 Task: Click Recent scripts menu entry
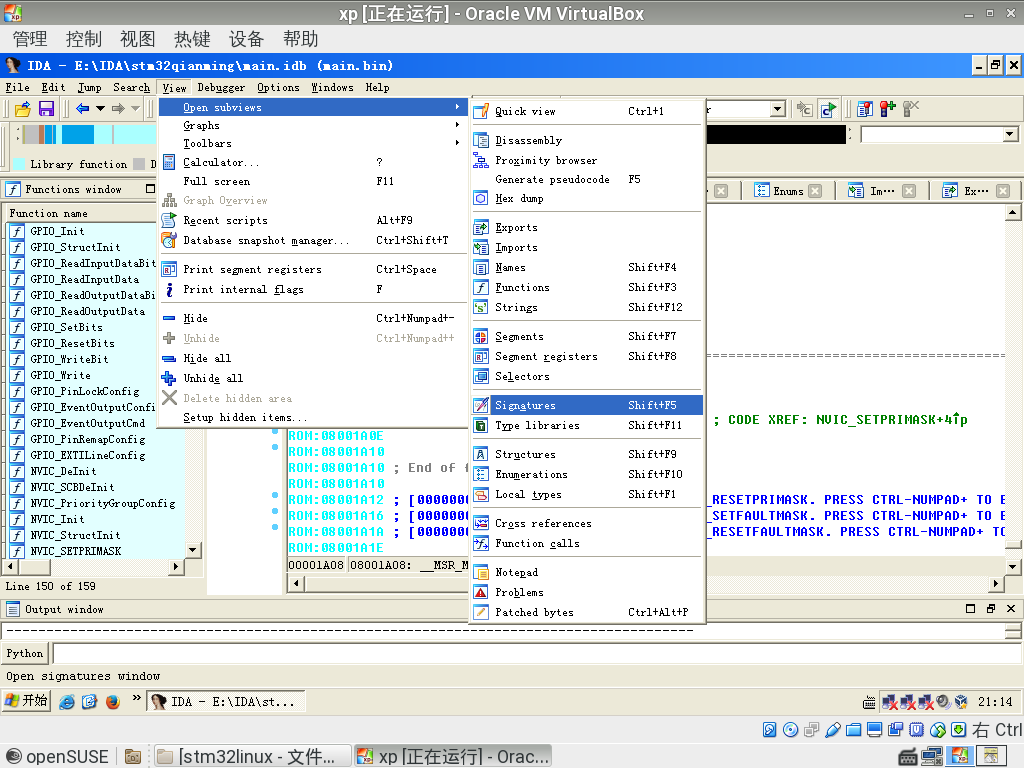[313, 221]
